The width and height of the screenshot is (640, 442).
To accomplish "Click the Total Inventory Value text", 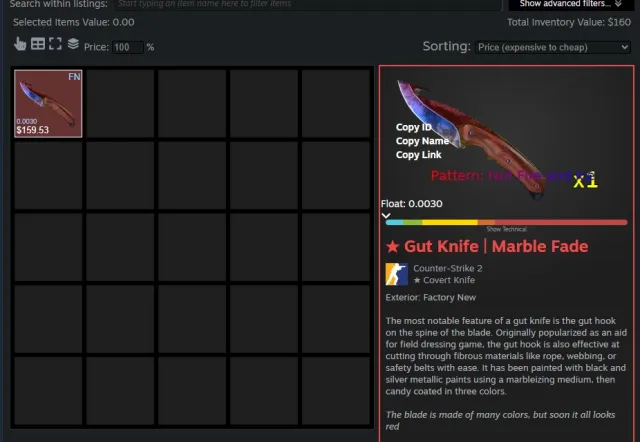I will pyautogui.click(x=569, y=22).
